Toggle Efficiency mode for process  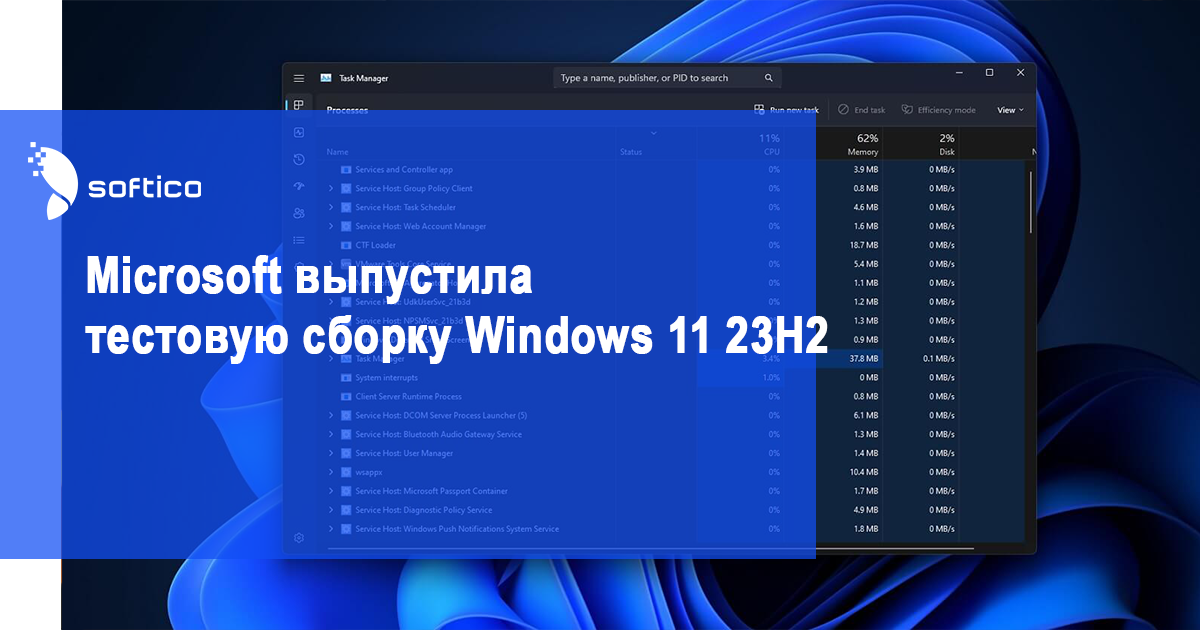938,110
